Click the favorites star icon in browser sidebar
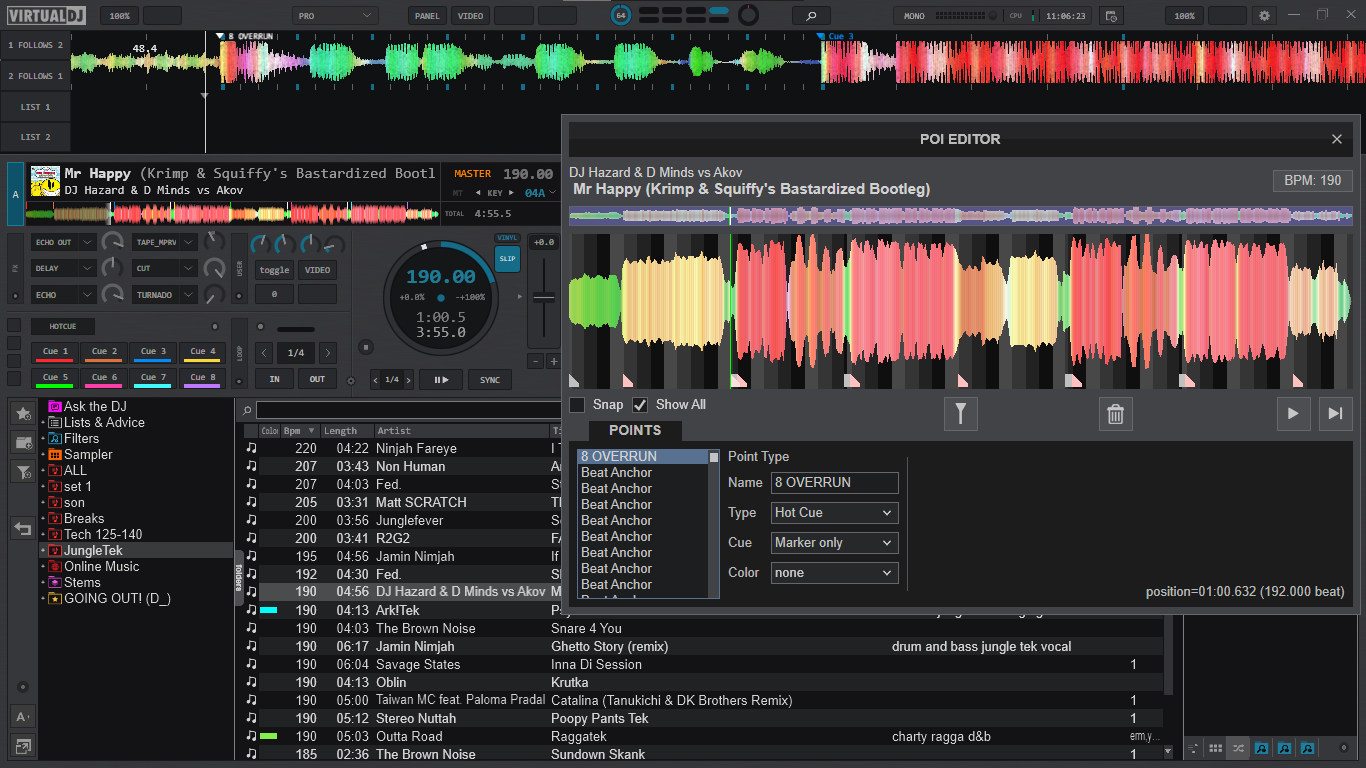The image size is (1366, 768). pos(23,413)
